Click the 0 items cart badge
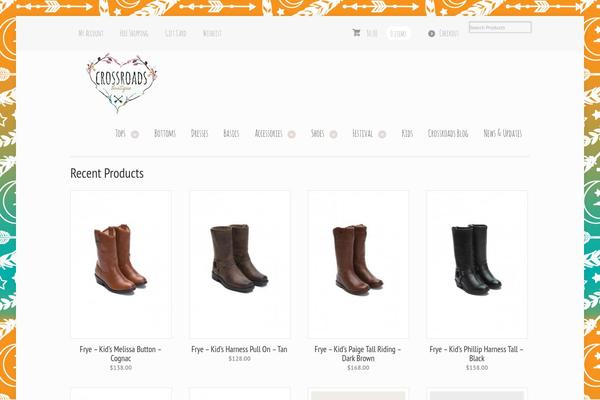The width and height of the screenshot is (600, 400). point(398,34)
